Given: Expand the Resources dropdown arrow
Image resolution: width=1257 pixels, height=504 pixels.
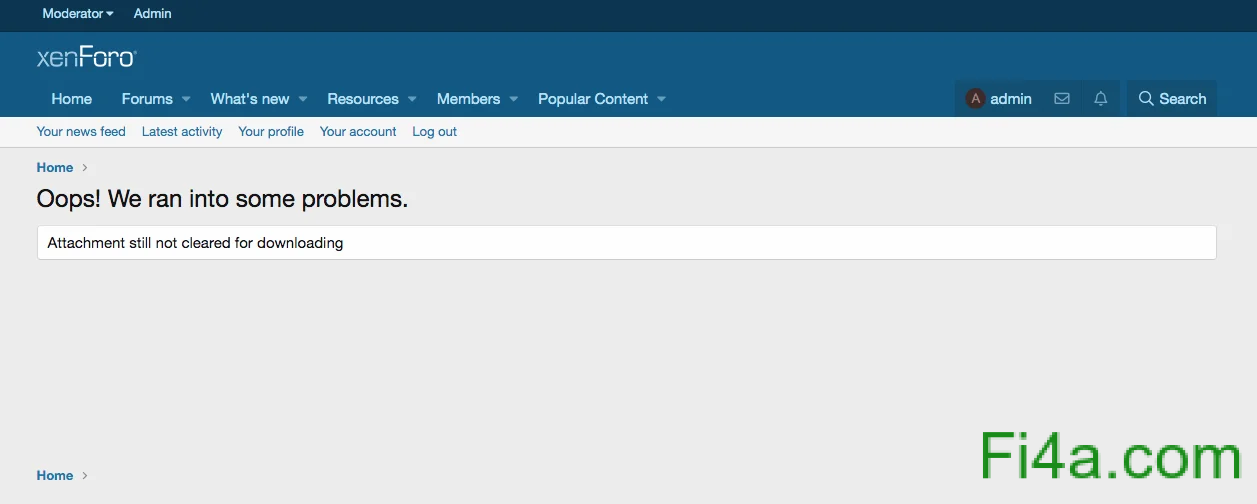Looking at the screenshot, I should (412, 99).
